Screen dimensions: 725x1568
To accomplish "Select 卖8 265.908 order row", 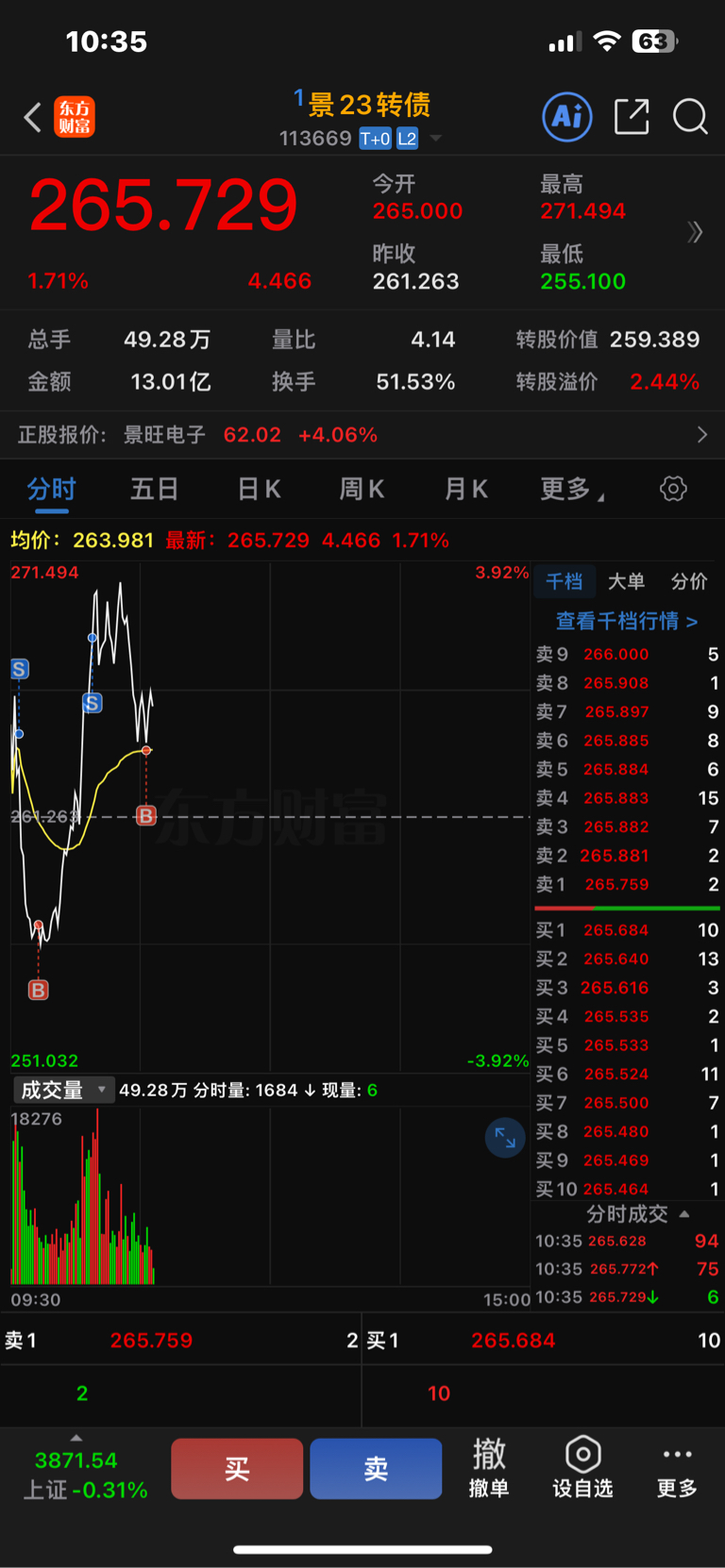I will pos(627,683).
